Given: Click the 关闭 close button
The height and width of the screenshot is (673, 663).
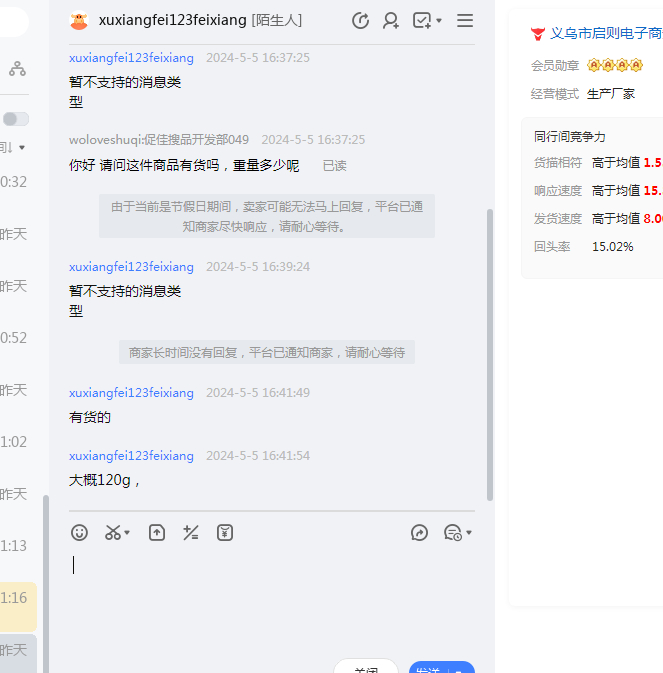Looking at the screenshot, I should point(366,668).
